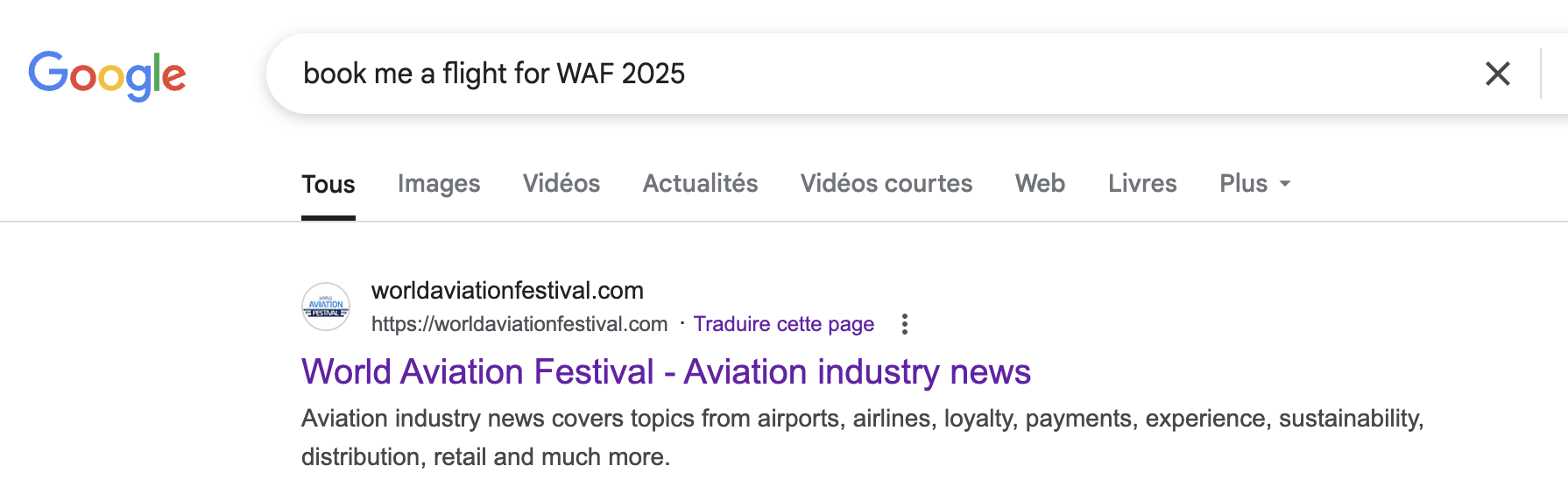Viewport: 1568px width, 501px height.
Task: Open the Vidéos results tab
Action: pos(562,184)
